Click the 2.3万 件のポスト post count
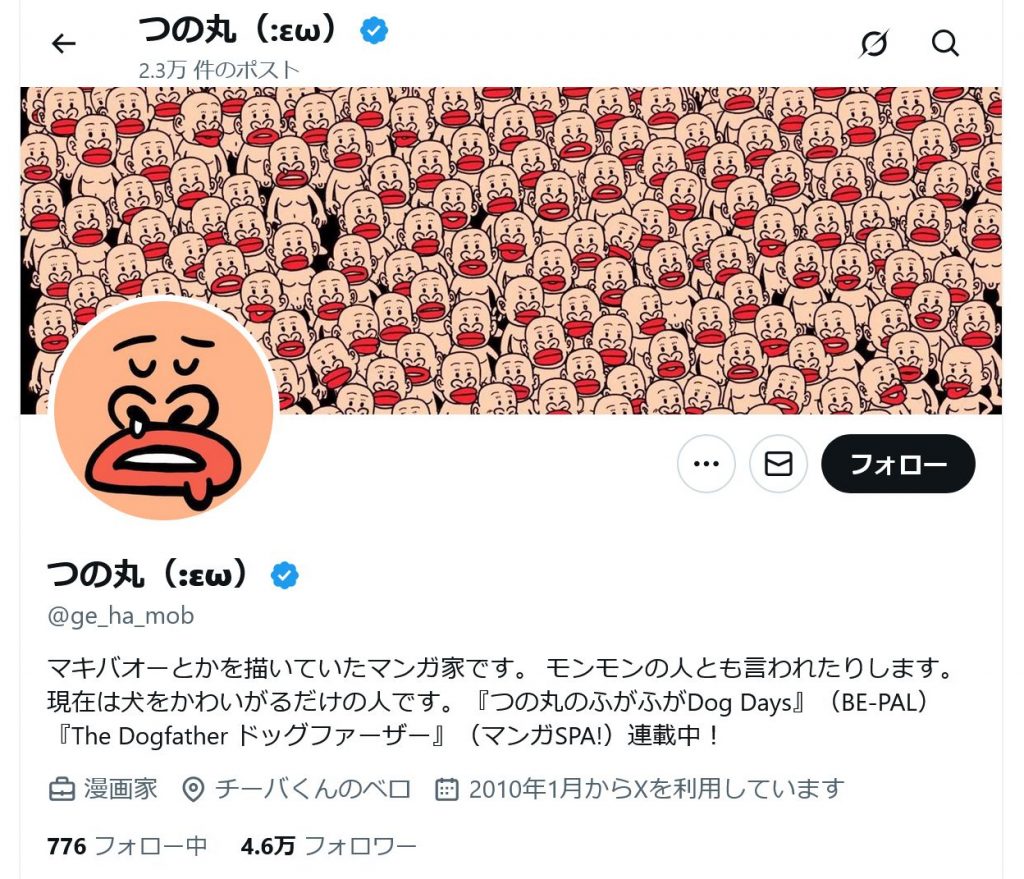The width and height of the screenshot is (1024, 879). (x=219, y=70)
